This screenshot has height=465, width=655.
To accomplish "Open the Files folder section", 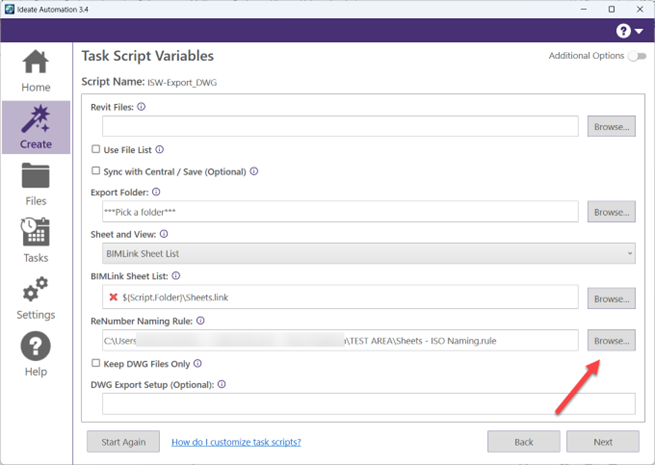I will pos(35,184).
